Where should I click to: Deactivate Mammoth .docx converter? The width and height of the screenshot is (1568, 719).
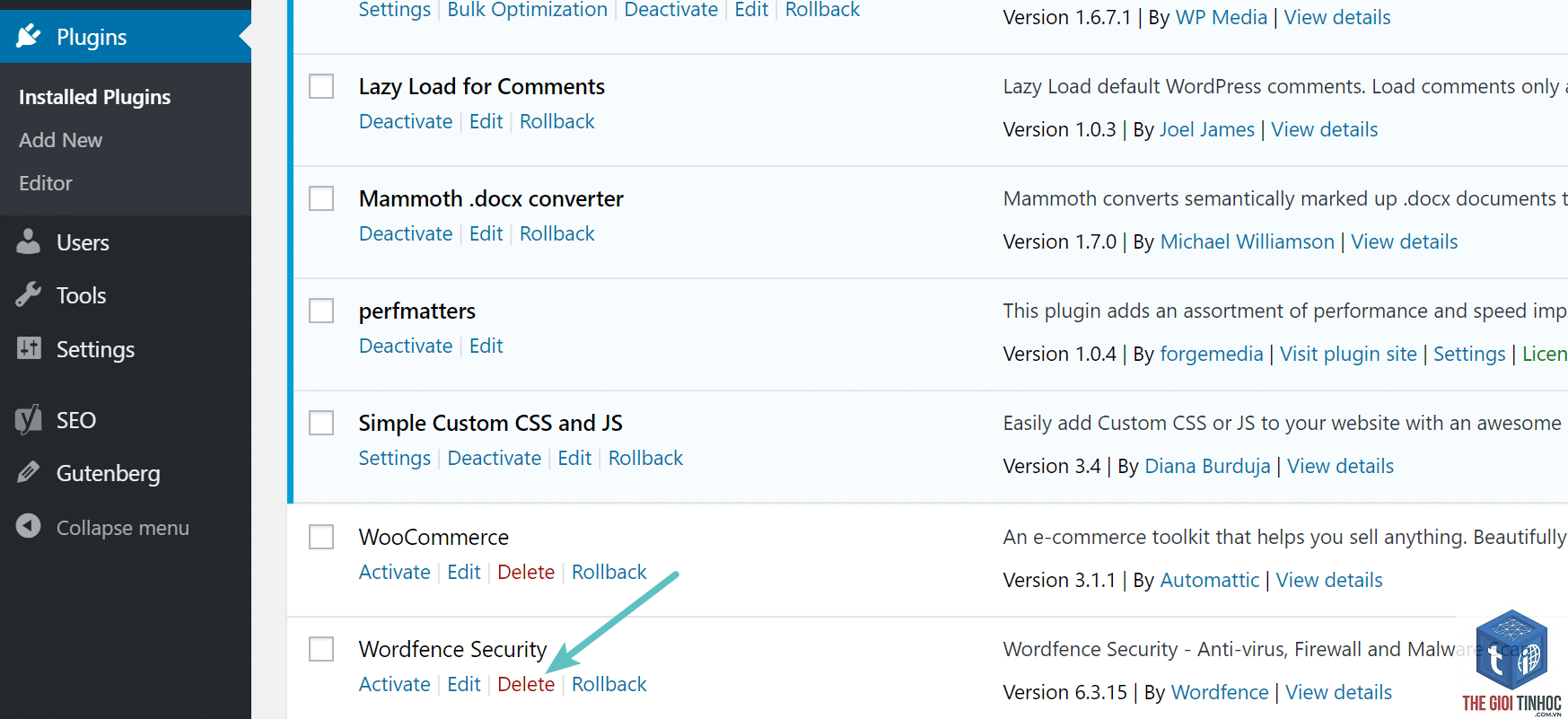[x=406, y=233]
